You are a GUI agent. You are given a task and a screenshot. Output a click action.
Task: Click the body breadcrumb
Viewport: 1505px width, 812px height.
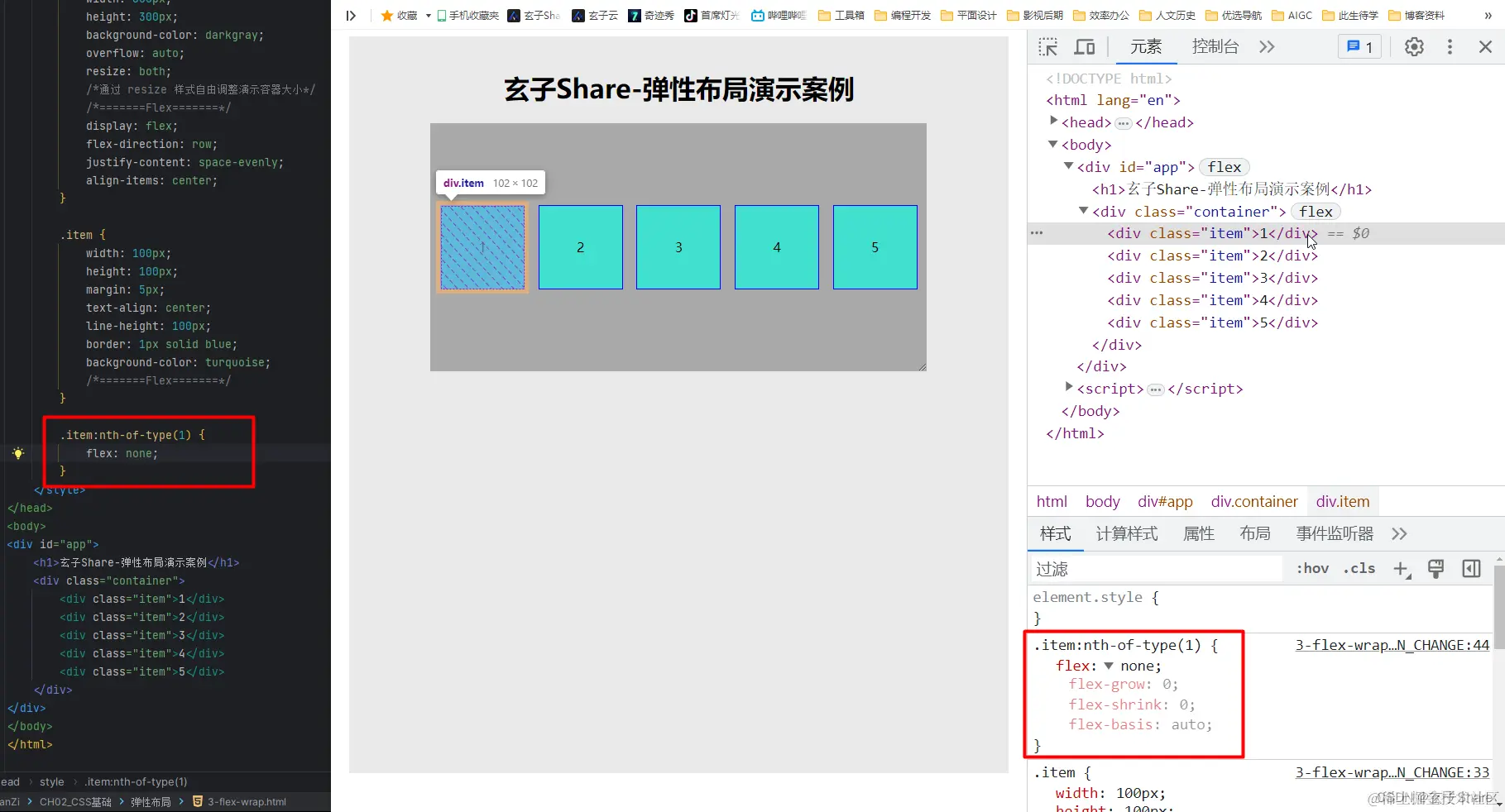click(x=1102, y=502)
